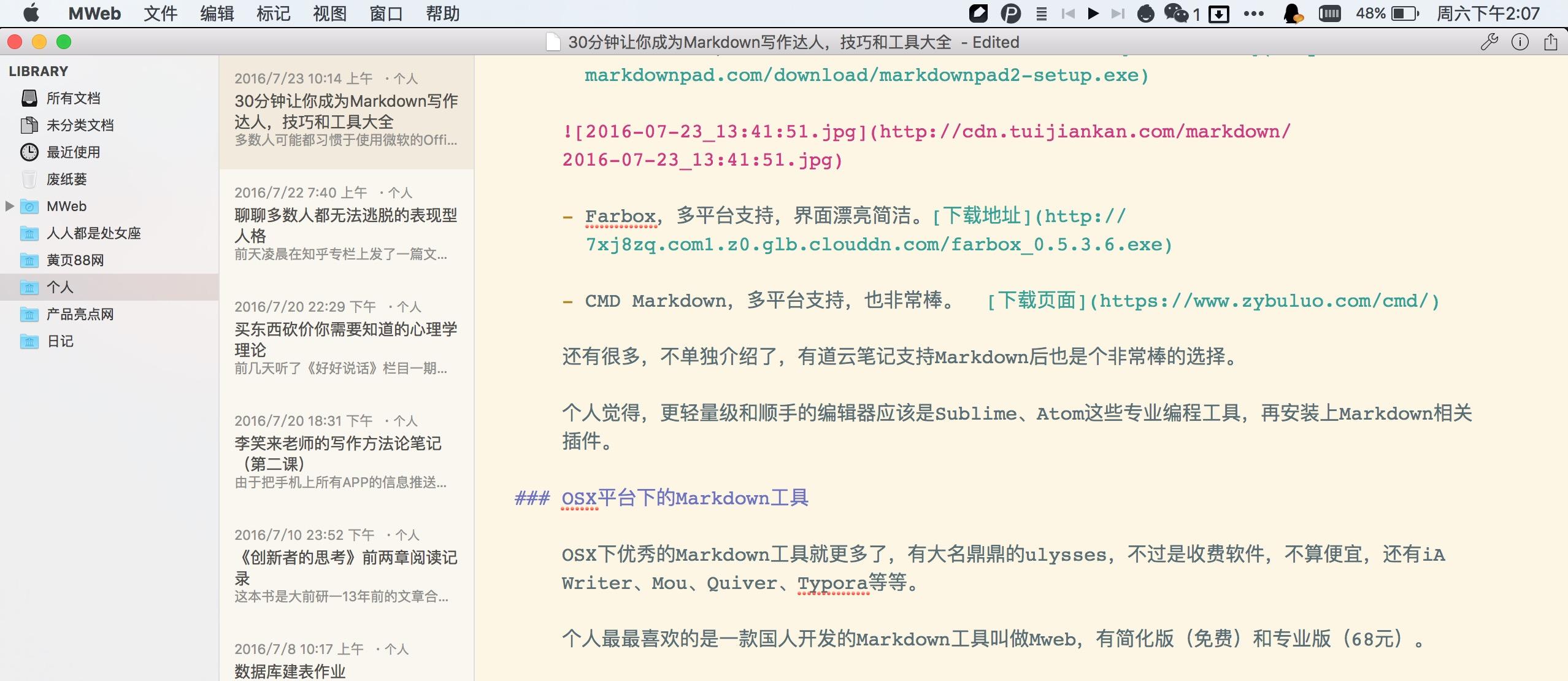Open the 文件 menu
The image size is (1568, 681).
click(160, 13)
